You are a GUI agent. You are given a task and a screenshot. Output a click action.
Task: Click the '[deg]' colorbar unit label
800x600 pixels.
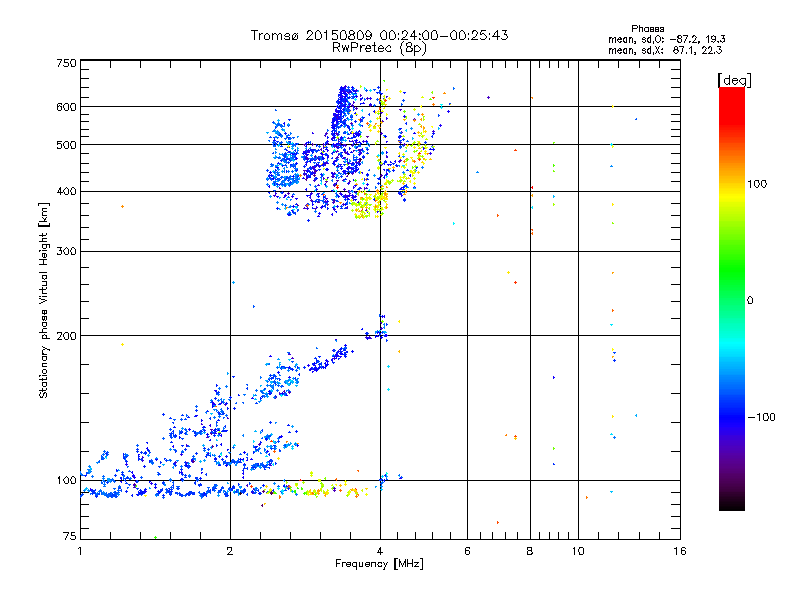click(x=734, y=81)
